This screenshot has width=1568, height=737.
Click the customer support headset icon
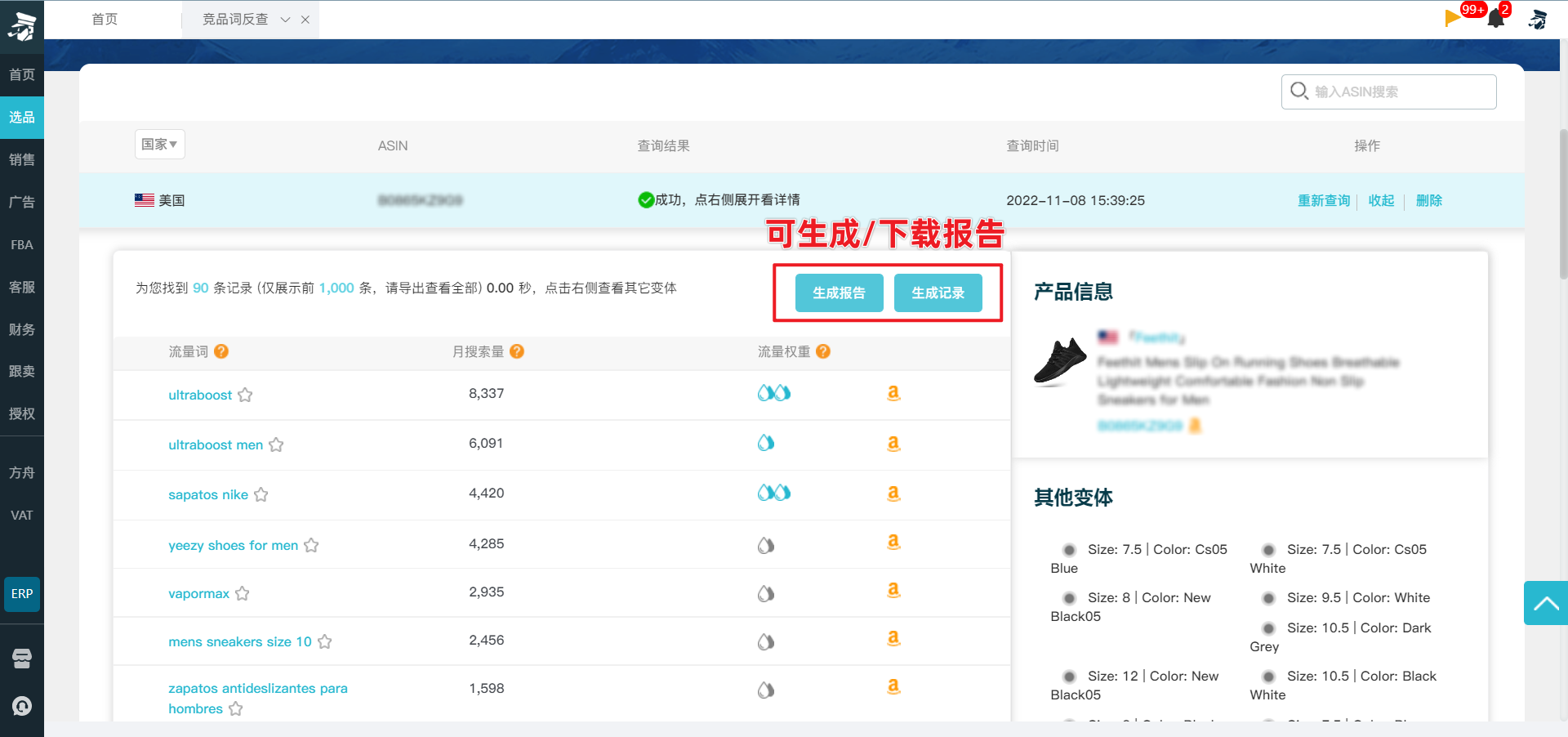click(x=22, y=706)
